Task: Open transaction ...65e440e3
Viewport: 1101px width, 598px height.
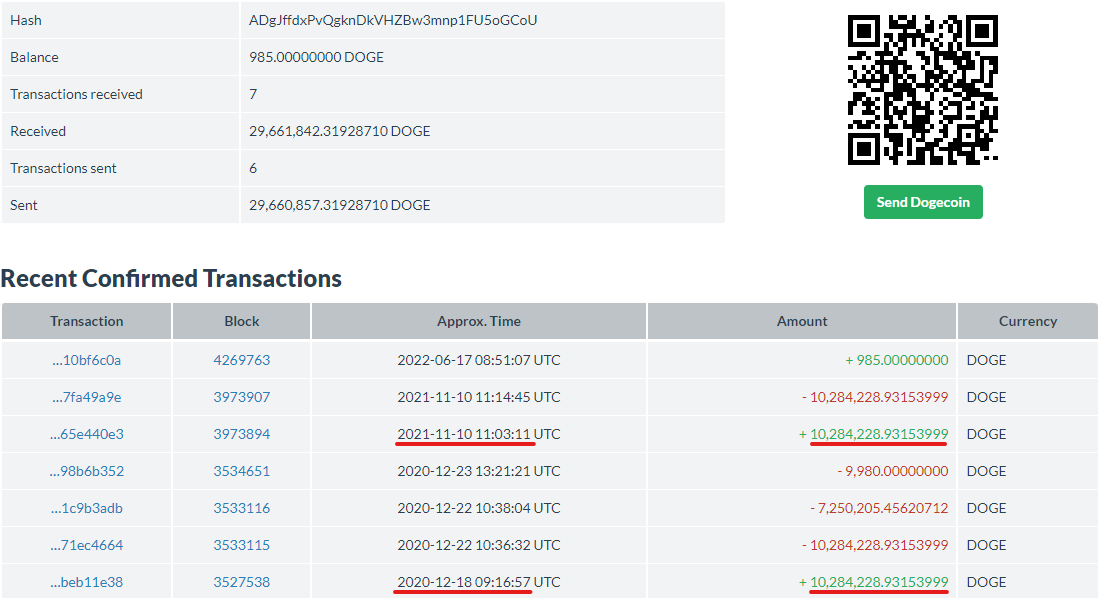Action: pyautogui.click(x=86, y=434)
